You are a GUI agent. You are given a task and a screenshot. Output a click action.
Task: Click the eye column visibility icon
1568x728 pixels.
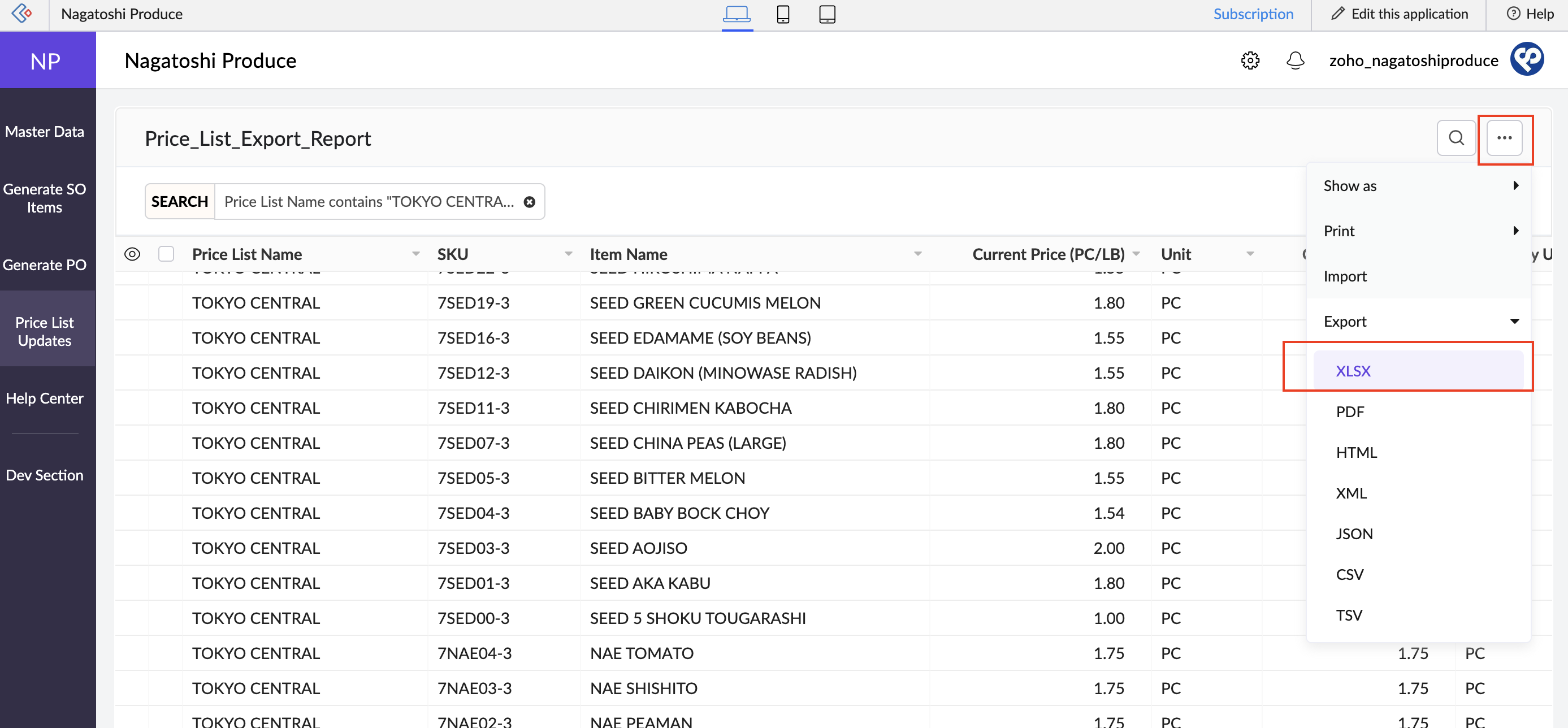click(x=132, y=254)
